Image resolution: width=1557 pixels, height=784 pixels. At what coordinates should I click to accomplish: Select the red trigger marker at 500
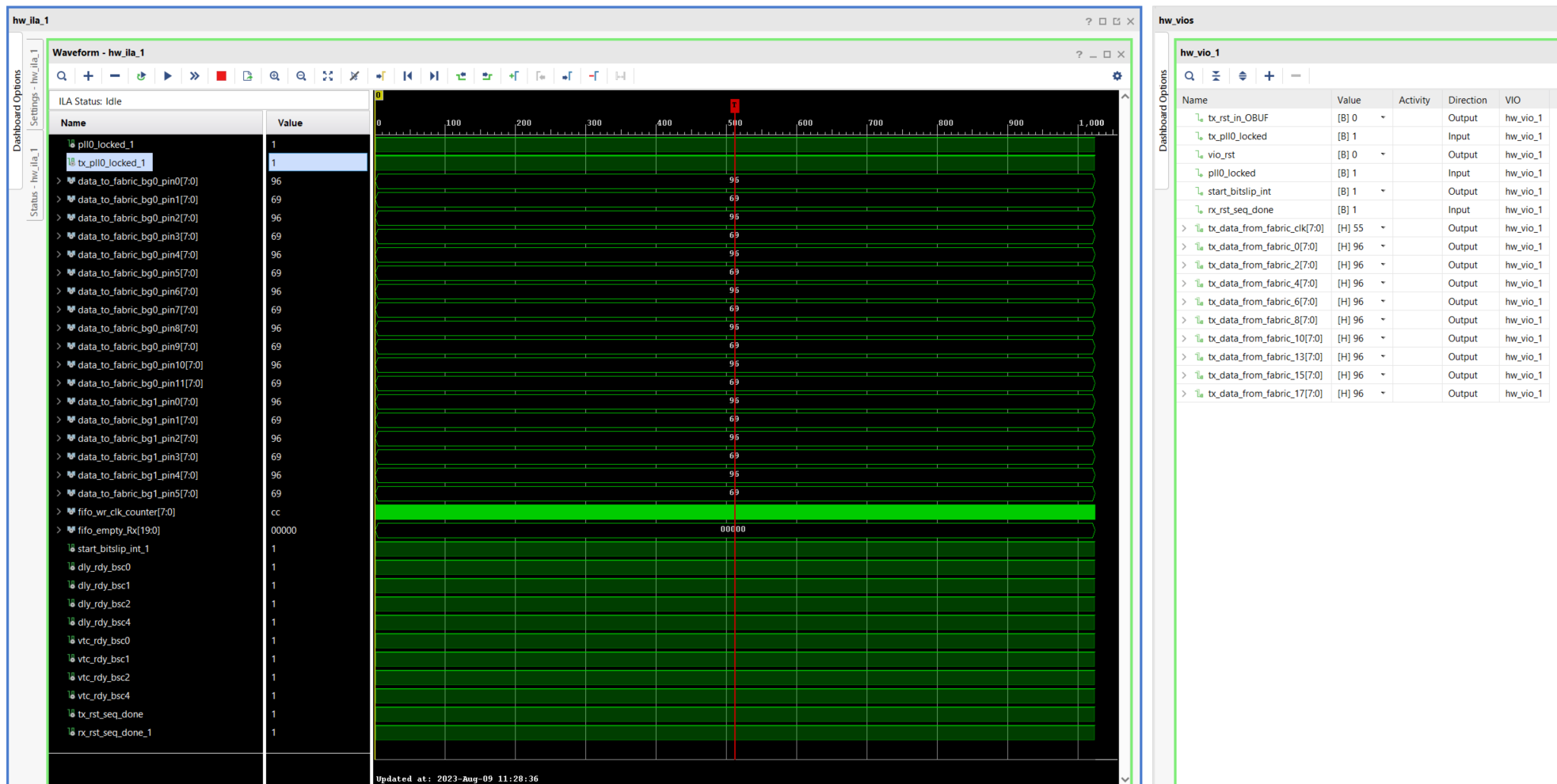(735, 104)
